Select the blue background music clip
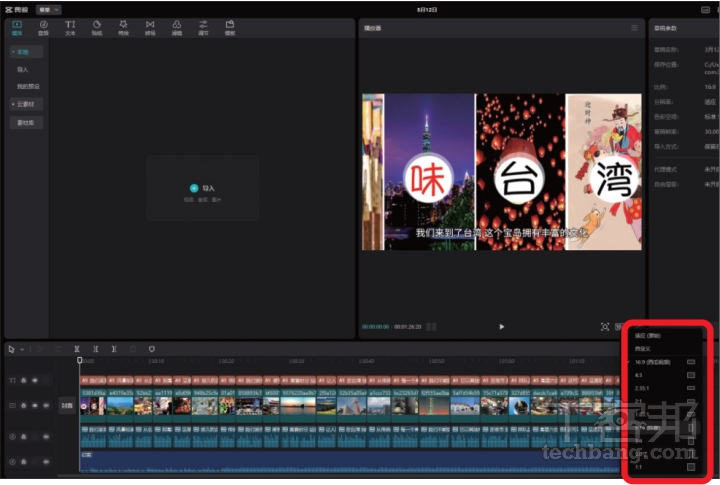This screenshot has height=485, width=720. pos(350,461)
